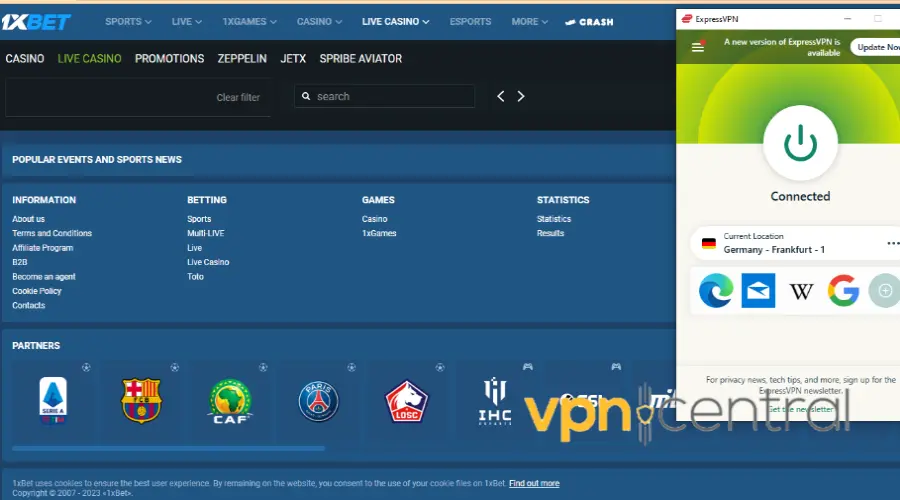Click POPULAR EVENTS AND SPORTS NEWS heading
Viewport: 900px width, 500px height.
point(96,160)
